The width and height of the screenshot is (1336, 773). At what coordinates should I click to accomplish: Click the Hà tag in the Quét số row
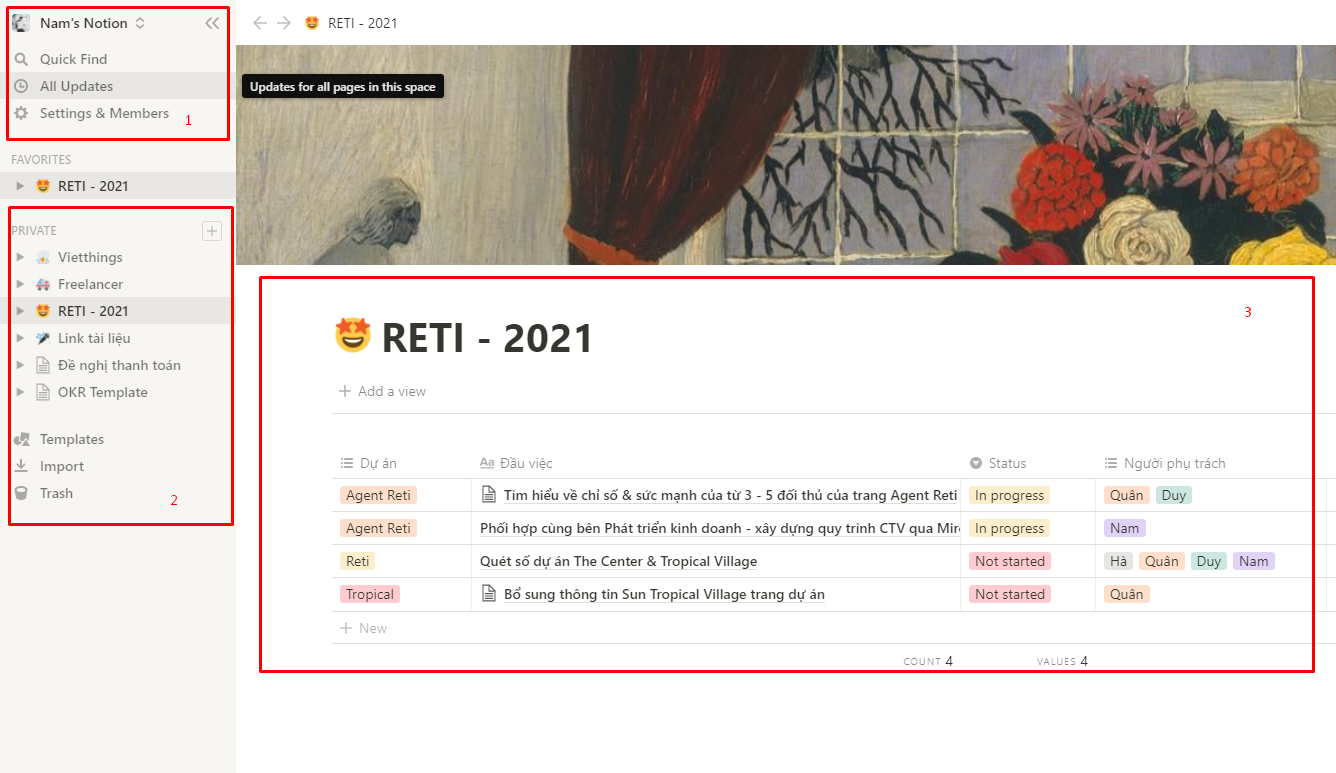pos(1118,561)
